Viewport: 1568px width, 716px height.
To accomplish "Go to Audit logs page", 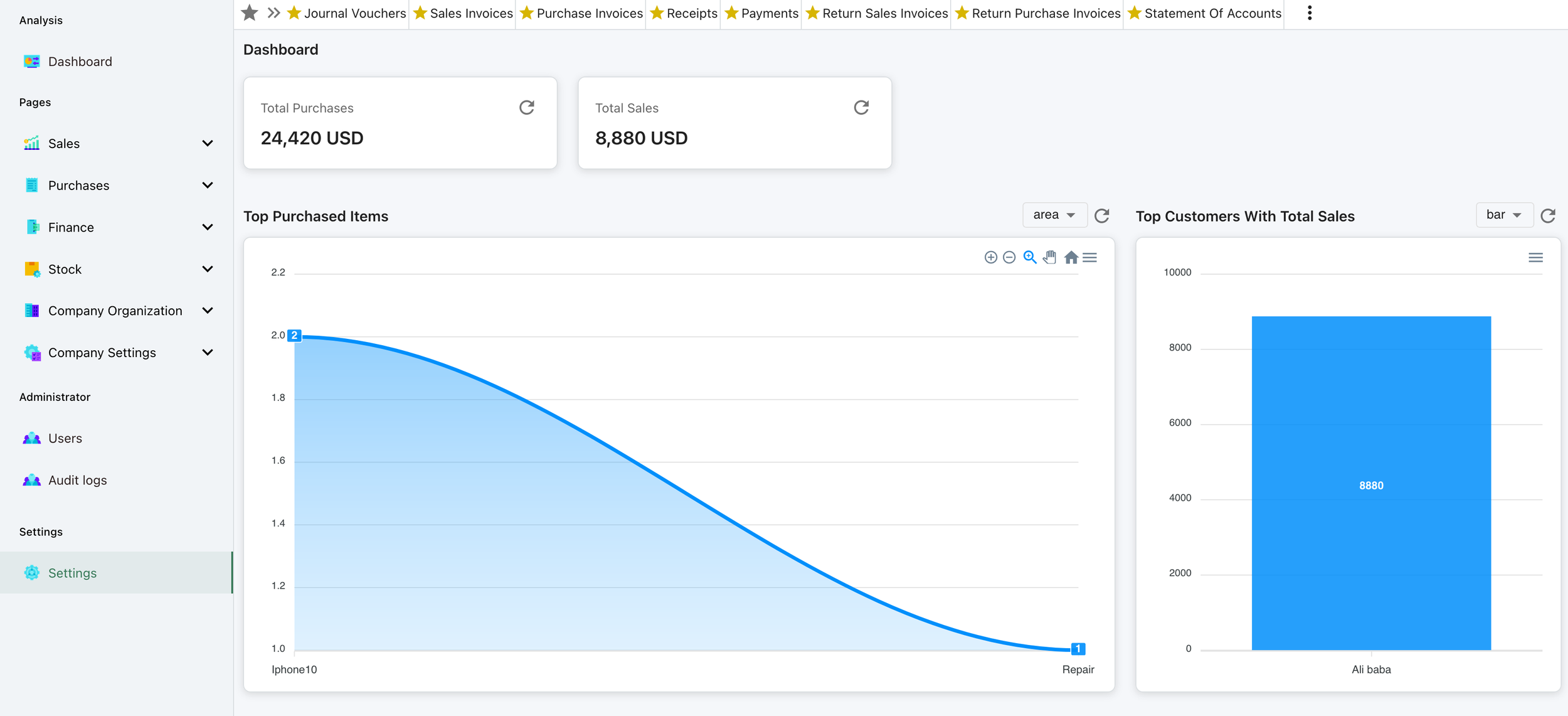I will tap(77, 480).
